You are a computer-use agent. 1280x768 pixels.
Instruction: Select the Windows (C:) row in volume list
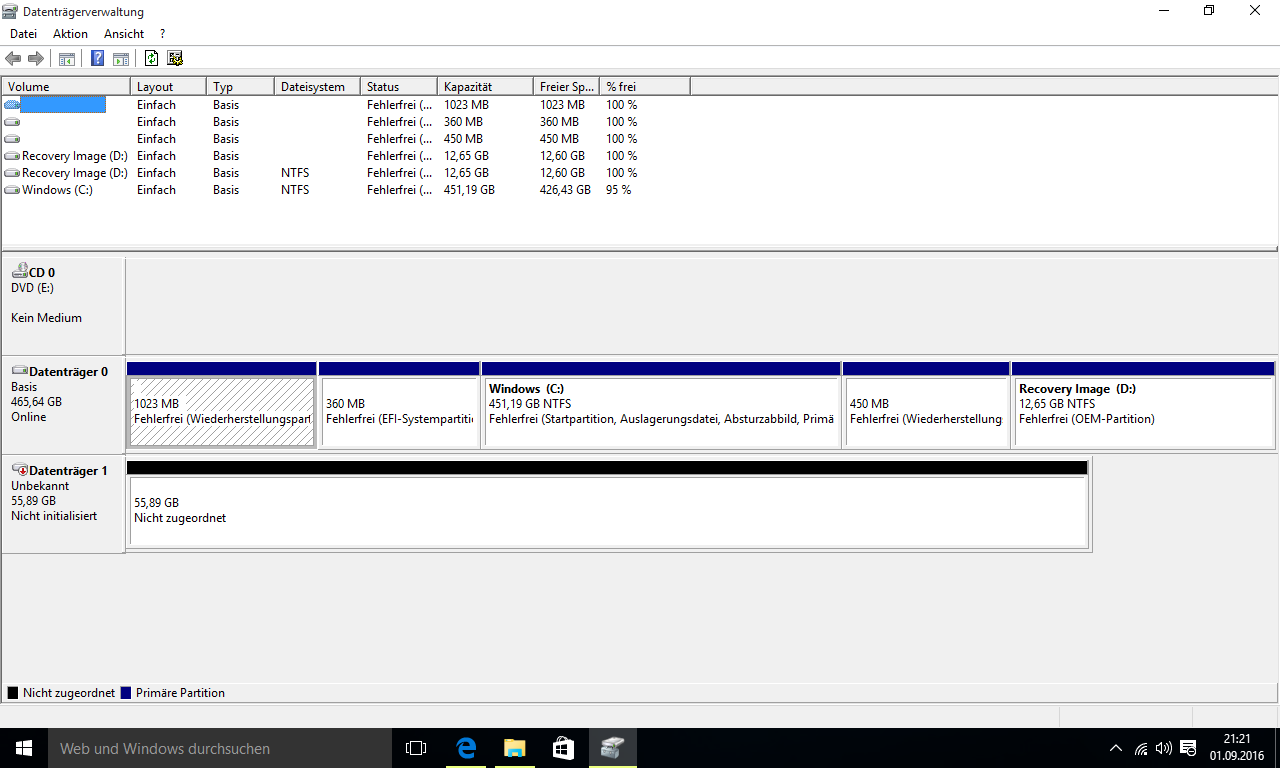pos(57,190)
